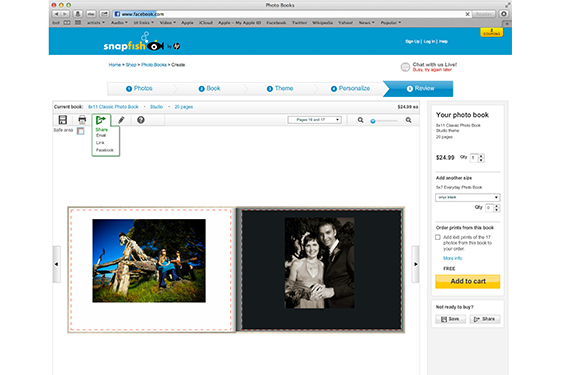
Task: Click the Print icon in toolbar
Action: click(82, 120)
